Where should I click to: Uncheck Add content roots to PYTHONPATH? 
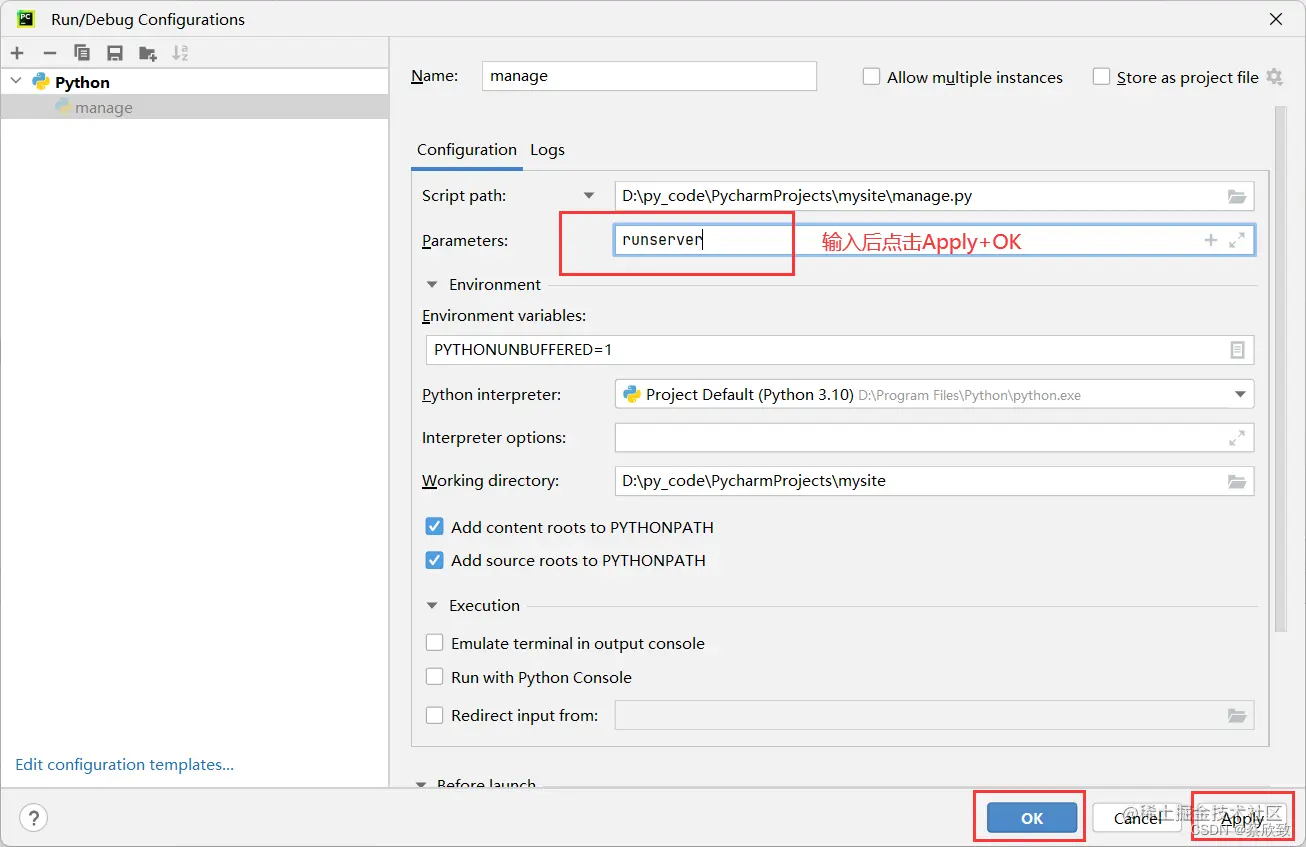(x=434, y=527)
